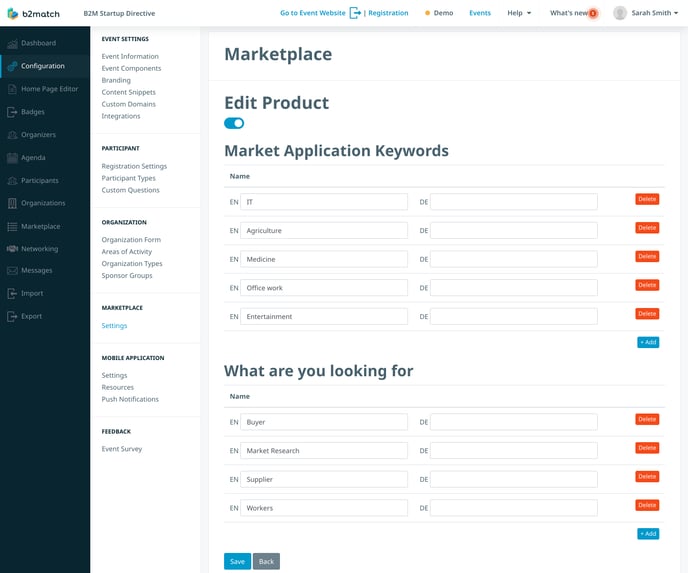Click the Import sidebar icon

pos(12,294)
